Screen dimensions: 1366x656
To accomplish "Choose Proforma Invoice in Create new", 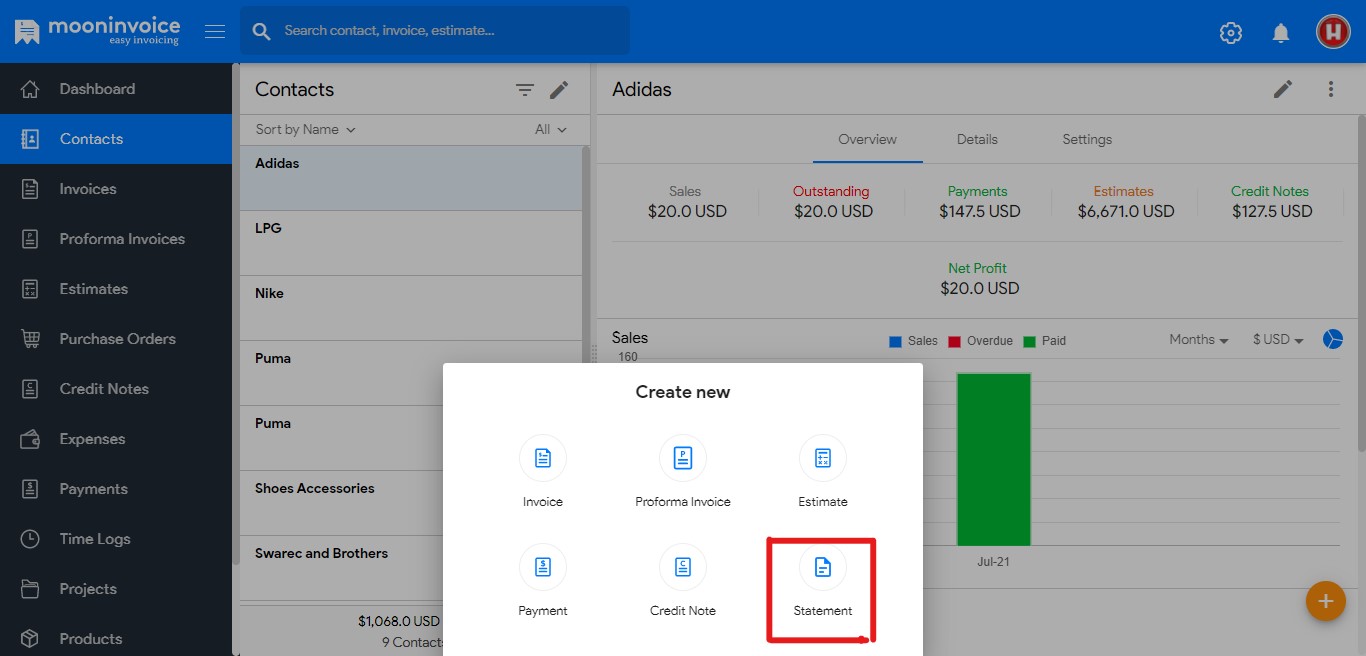I will tap(683, 472).
